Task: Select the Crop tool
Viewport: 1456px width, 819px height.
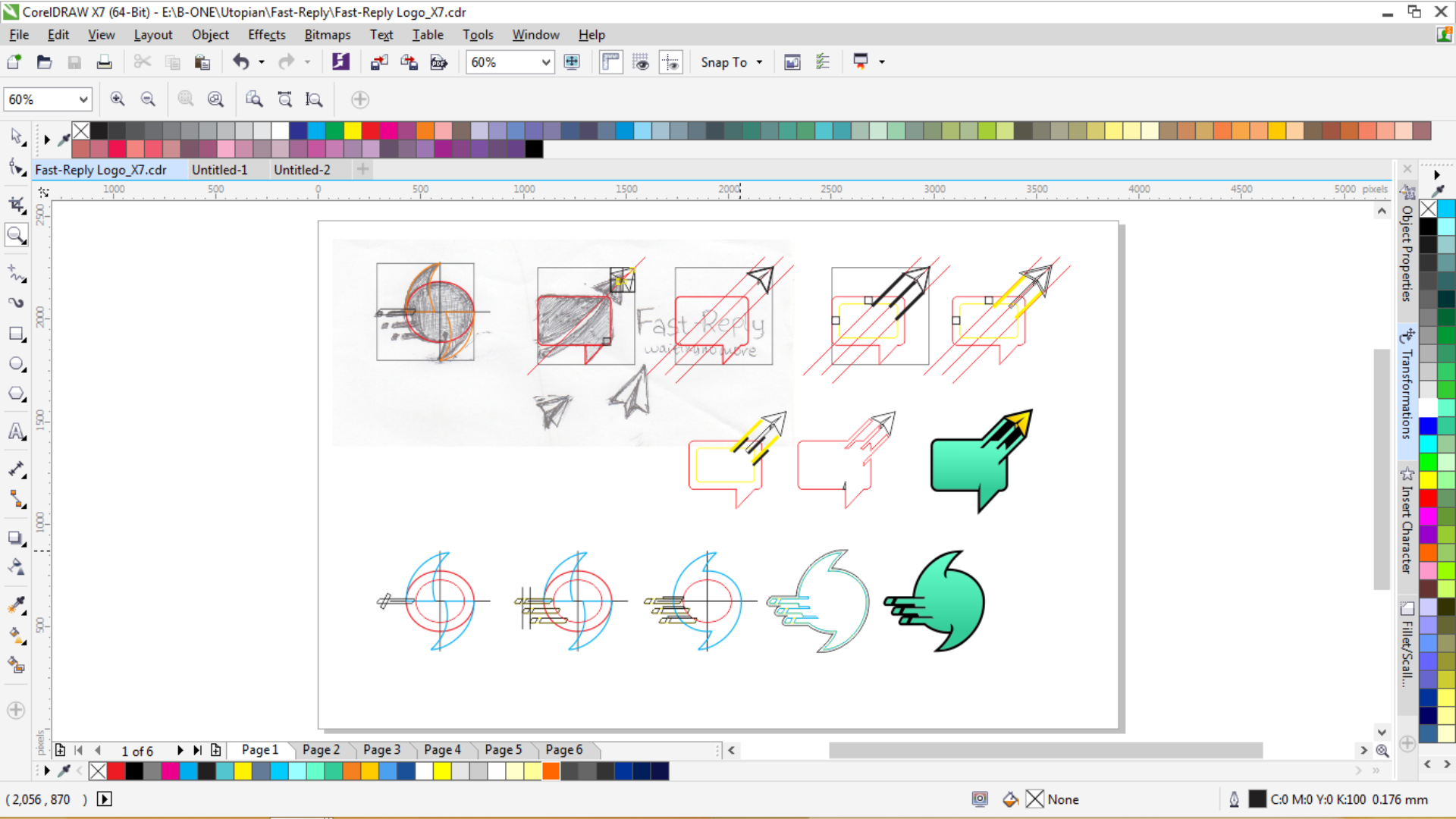Action: click(16, 204)
